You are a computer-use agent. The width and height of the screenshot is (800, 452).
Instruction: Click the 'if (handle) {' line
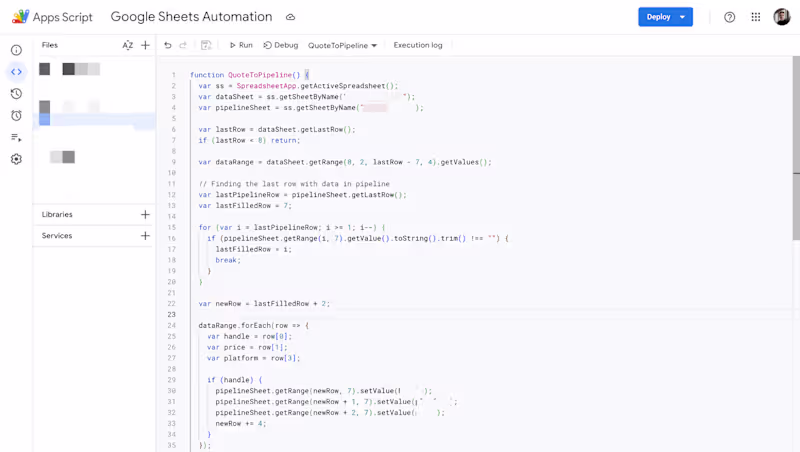[x=235, y=380]
